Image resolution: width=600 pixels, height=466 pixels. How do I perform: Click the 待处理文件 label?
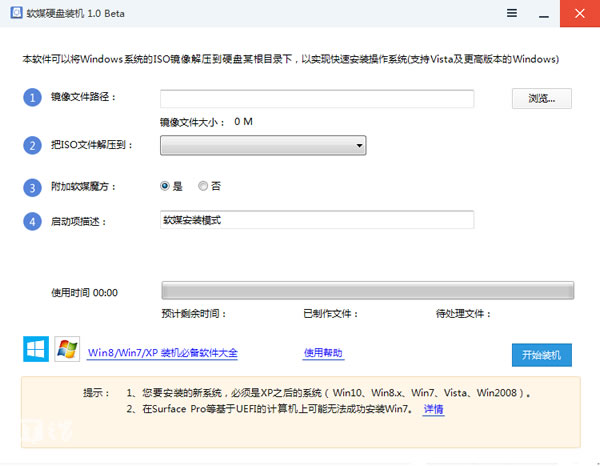coord(463,314)
